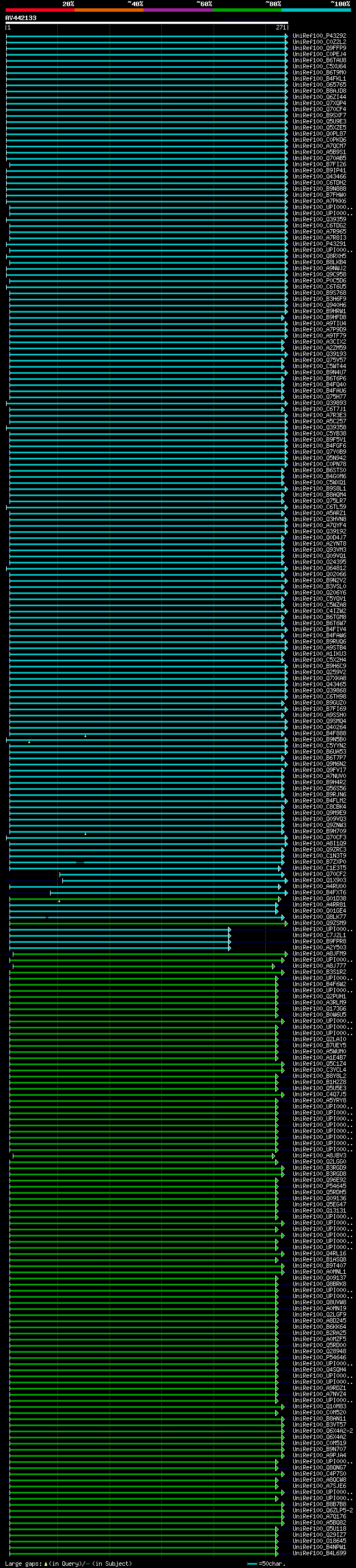The height and width of the screenshot is (1568, 356).
Task: Select label UniRef100_B4F6W2
Action: click(319, 985)
